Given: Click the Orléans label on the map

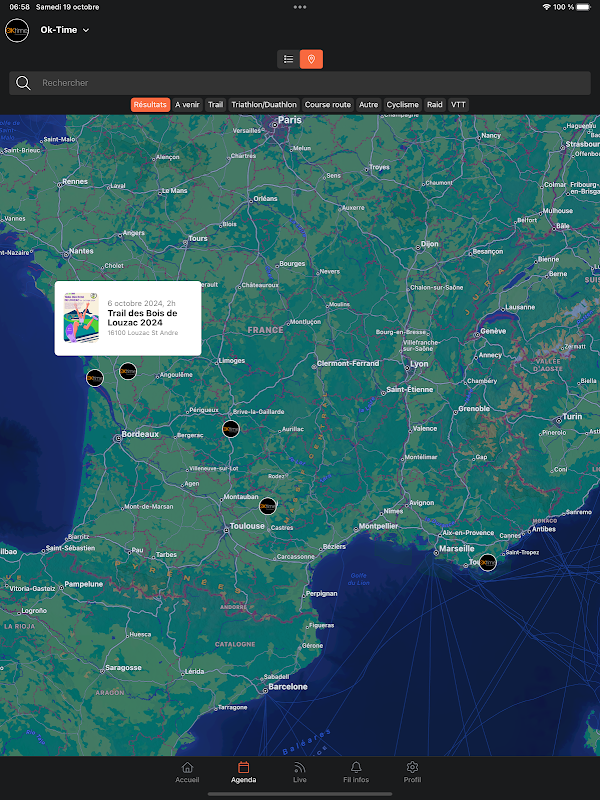Looking at the screenshot, I should [265, 198].
